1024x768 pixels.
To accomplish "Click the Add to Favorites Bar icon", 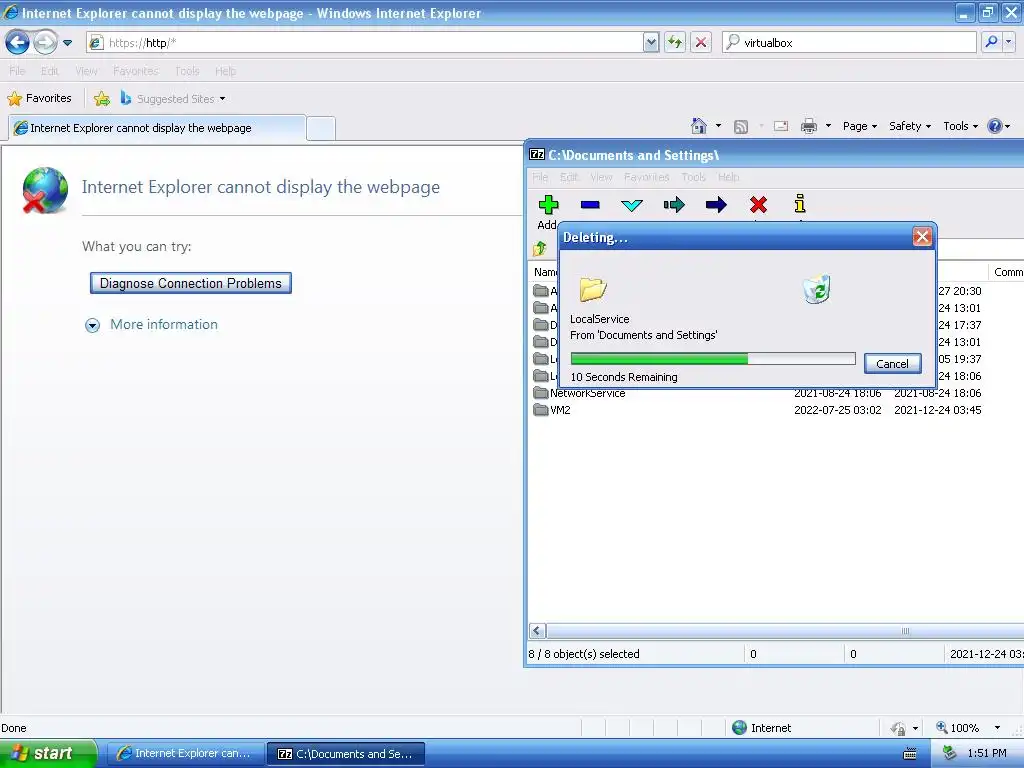I will click(x=101, y=99).
